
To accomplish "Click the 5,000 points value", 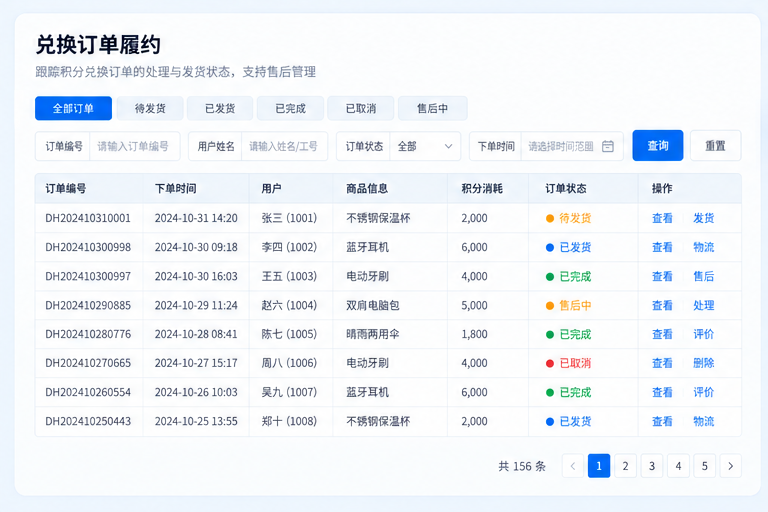I will [474, 305].
